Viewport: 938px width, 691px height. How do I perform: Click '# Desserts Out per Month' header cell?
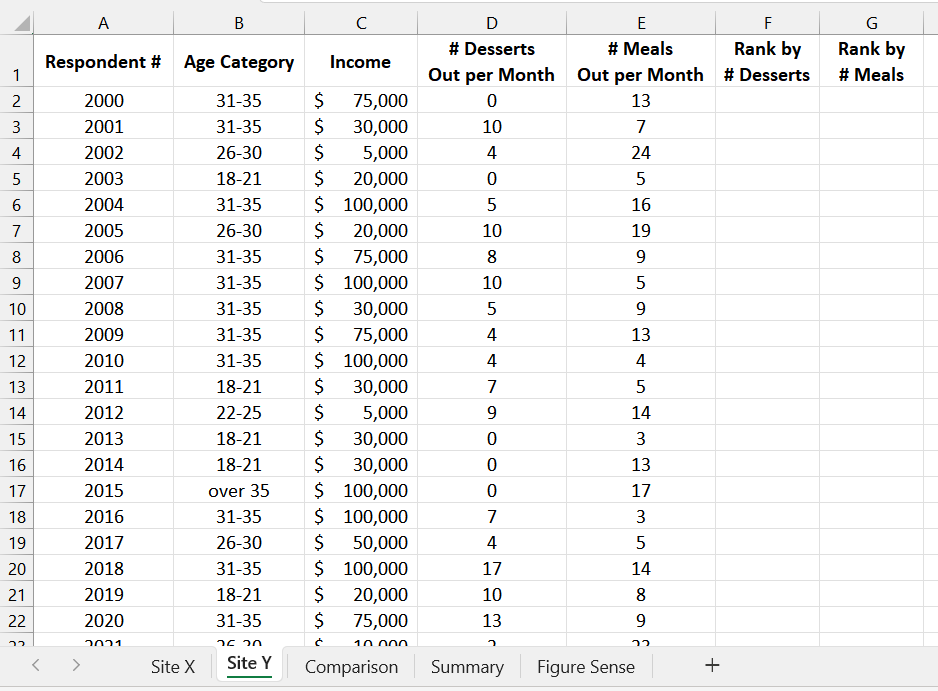[492, 62]
